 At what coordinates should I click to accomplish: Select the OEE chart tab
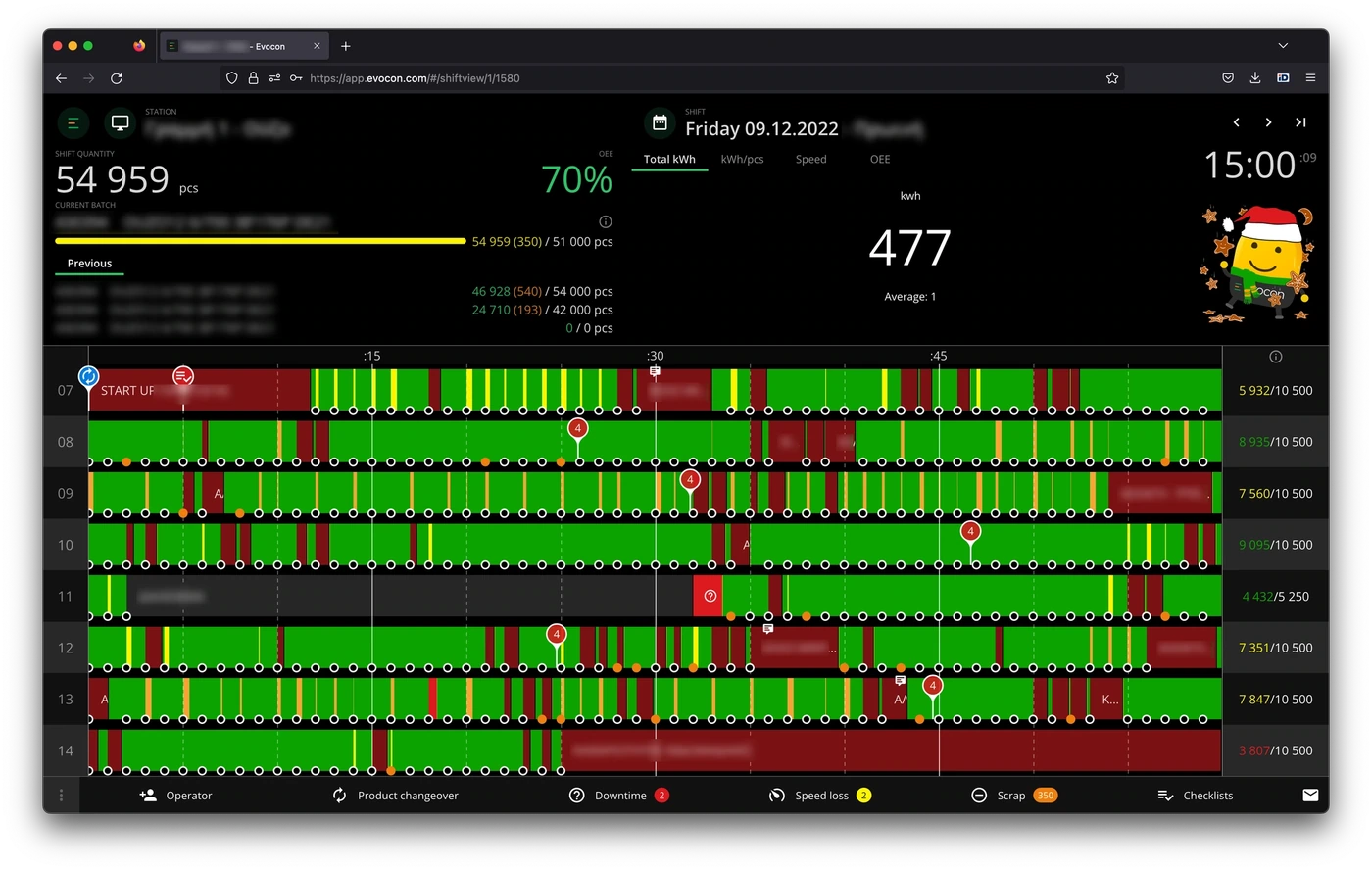tap(880, 159)
